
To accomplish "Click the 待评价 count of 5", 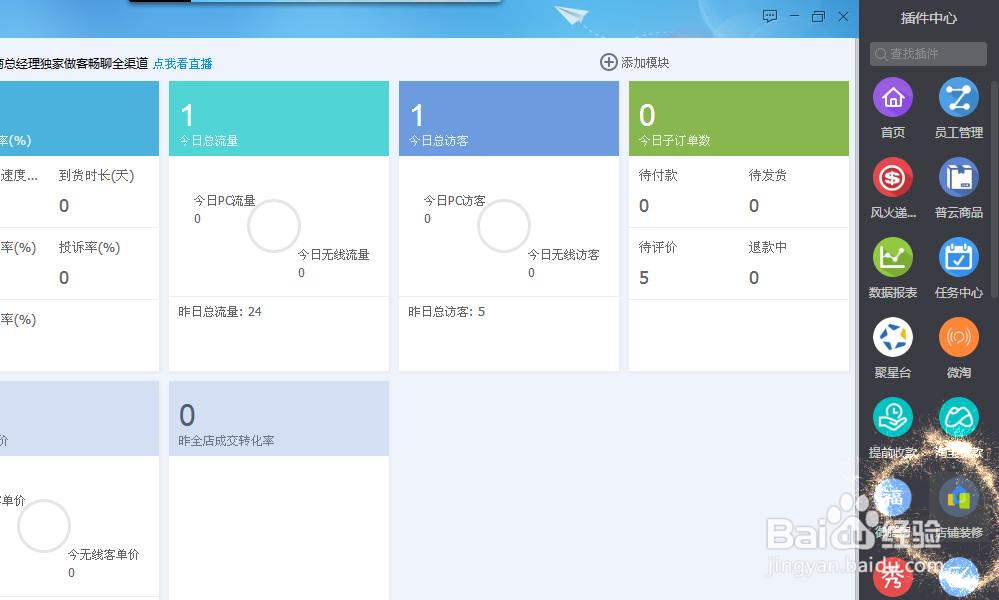I will [644, 278].
